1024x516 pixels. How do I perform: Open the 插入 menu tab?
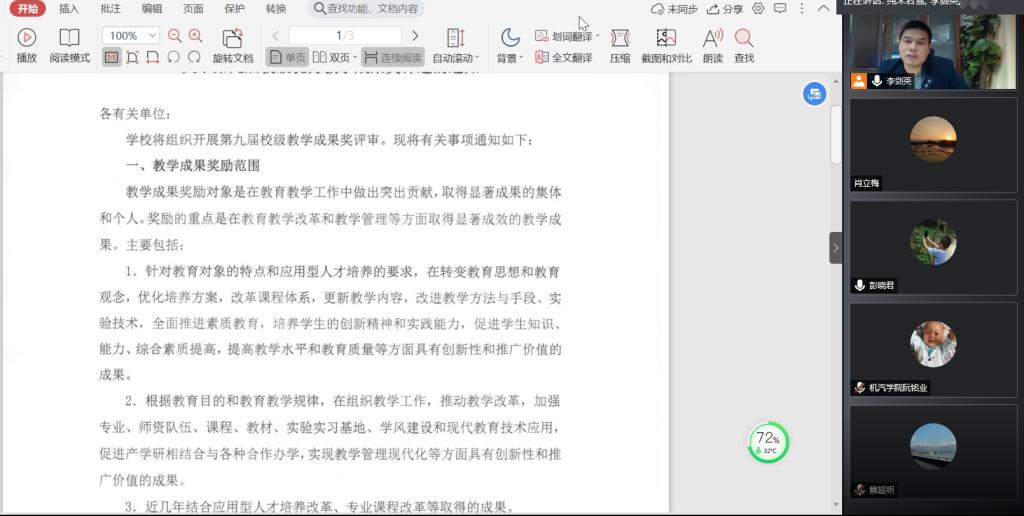[x=69, y=9]
